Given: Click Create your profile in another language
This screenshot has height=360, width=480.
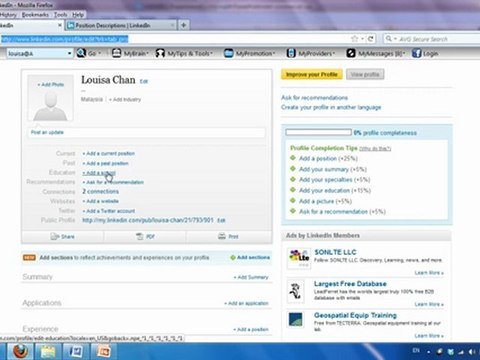Looking at the screenshot, I should tap(331, 107).
